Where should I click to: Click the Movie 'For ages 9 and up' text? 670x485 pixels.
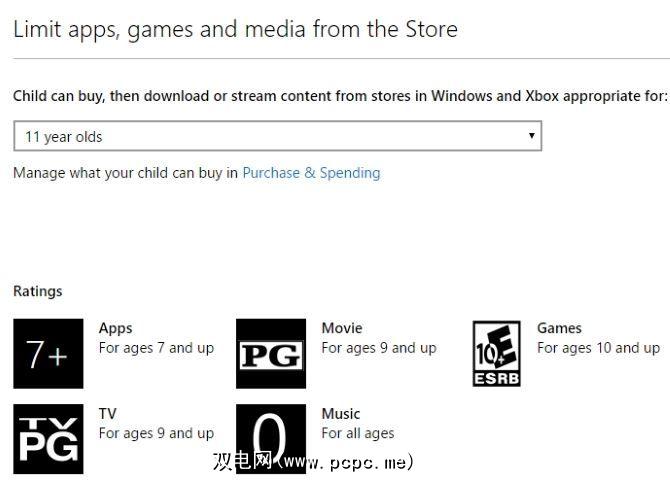(x=379, y=348)
